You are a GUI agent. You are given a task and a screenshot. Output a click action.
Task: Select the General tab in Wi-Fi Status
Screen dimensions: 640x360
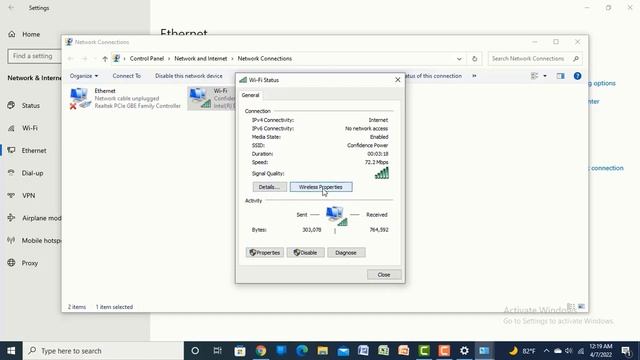pyautogui.click(x=250, y=95)
